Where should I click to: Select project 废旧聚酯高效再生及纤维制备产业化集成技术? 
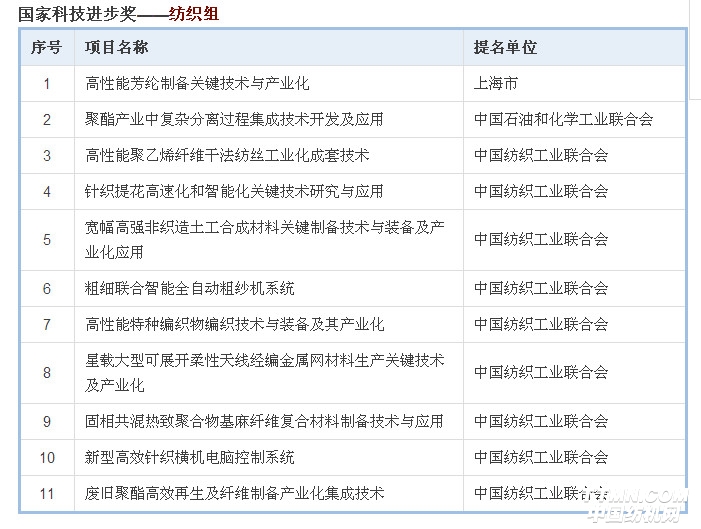(x=234, y=494)
